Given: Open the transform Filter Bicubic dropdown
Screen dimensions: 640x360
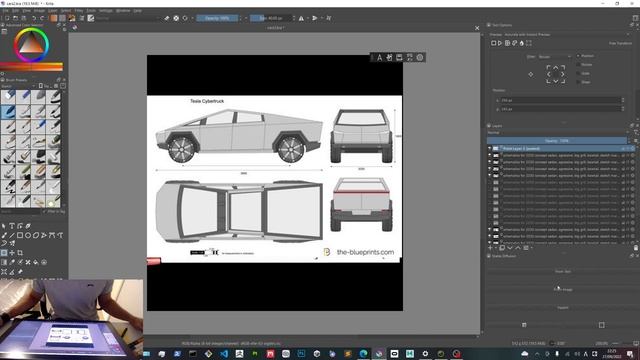Looking at the screenshot, I should pos(554,57).
